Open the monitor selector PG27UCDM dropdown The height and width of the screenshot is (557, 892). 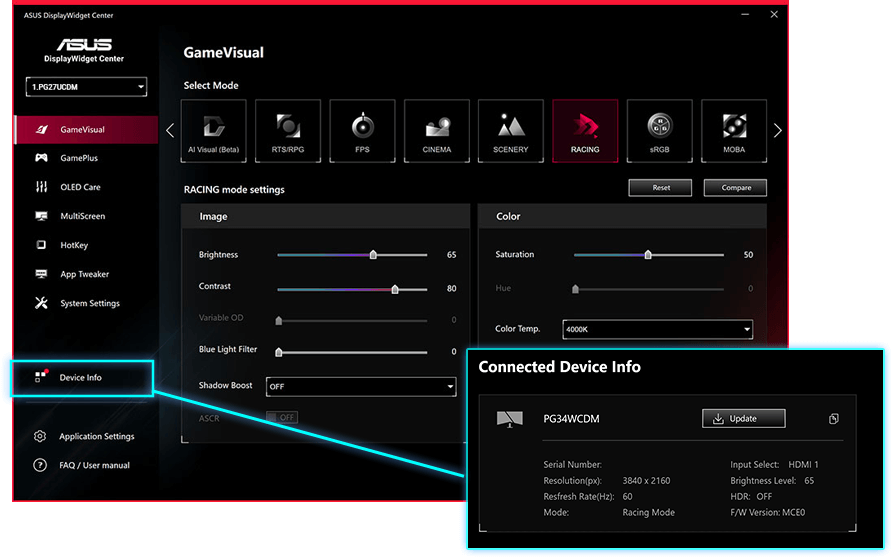pos(86,87)
